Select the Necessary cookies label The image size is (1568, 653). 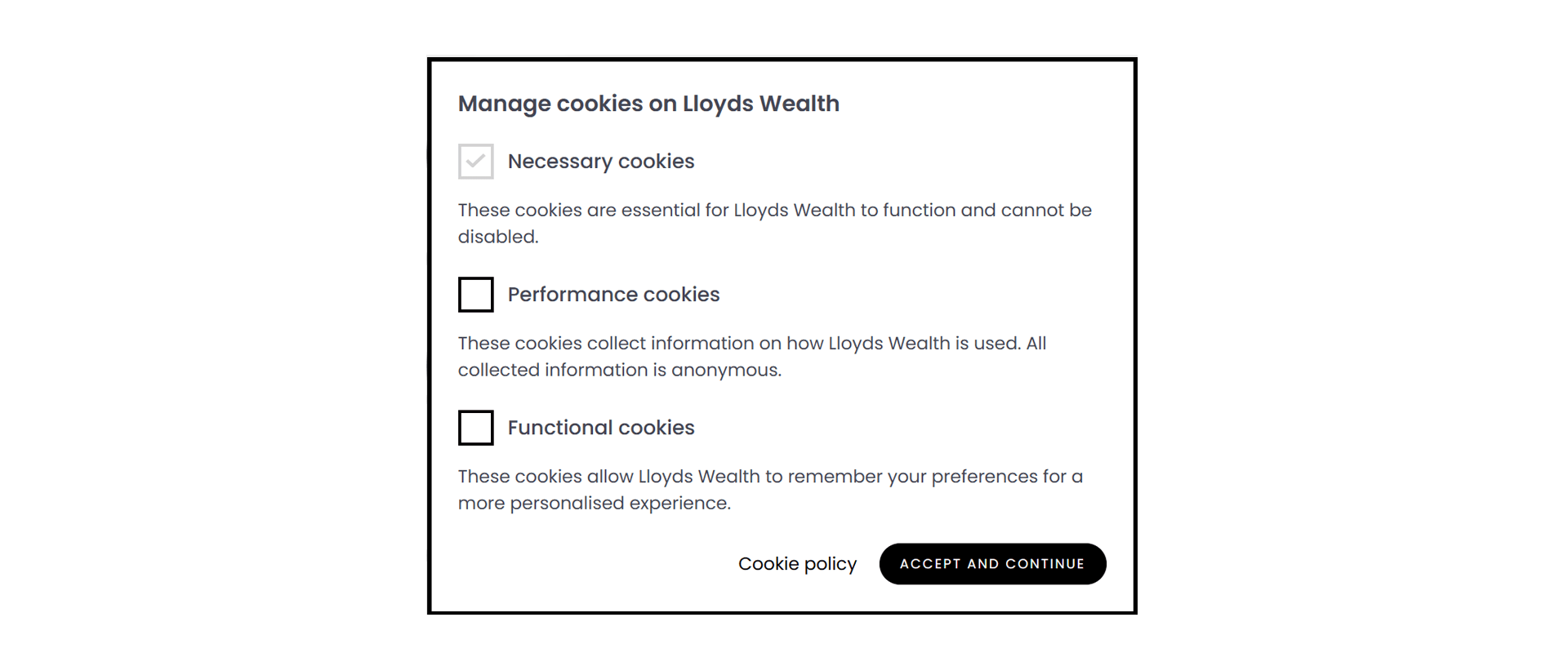click(601, 162)
